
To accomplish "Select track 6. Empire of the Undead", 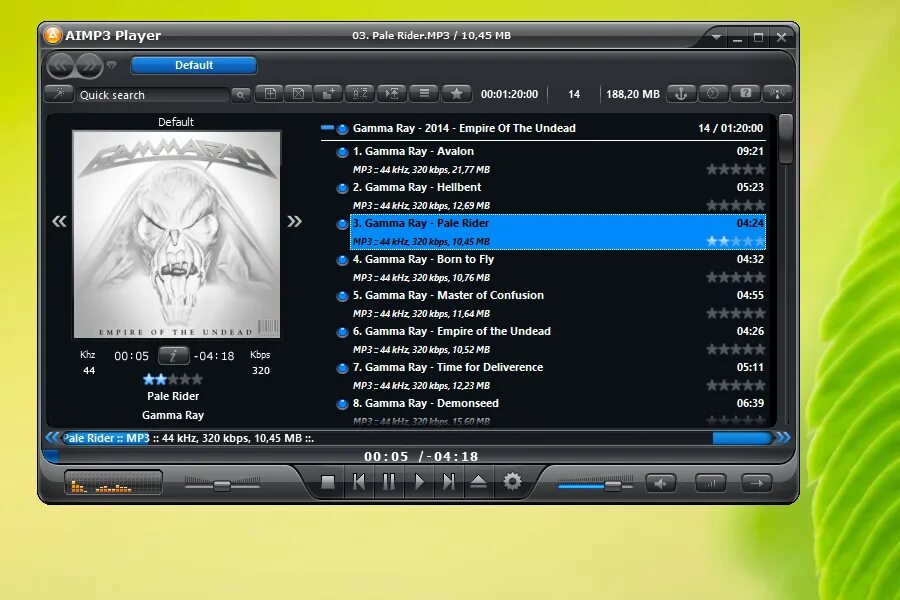I will pyautogui.click(x=558, y=340).
